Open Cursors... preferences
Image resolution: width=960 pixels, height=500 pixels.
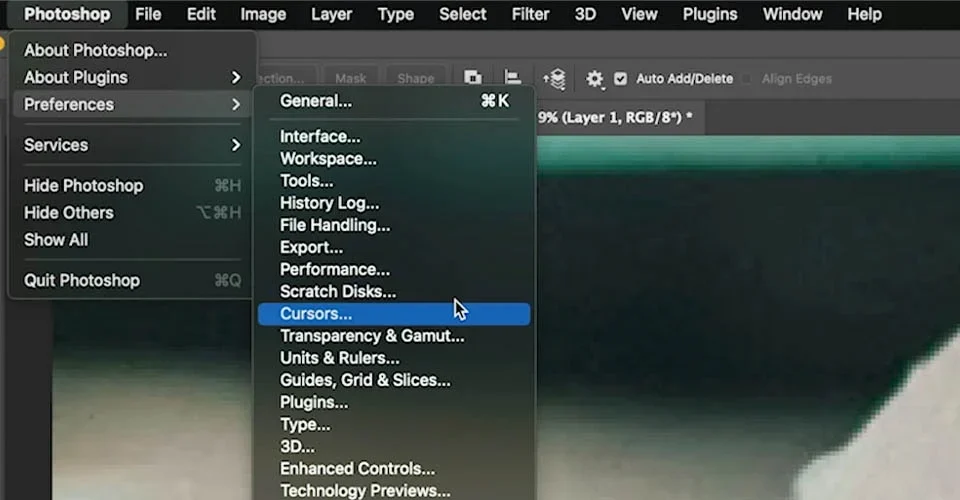[x=394, y=314]
